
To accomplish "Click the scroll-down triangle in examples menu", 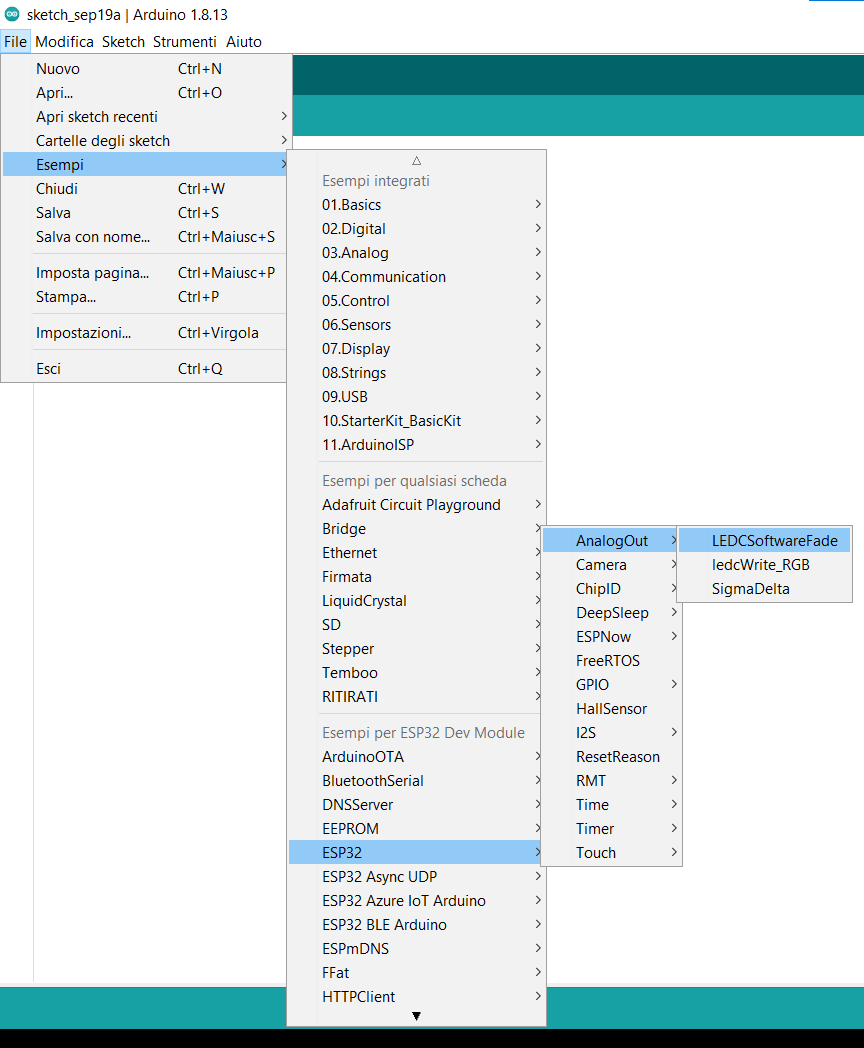I will click(x=416, y=1016).
